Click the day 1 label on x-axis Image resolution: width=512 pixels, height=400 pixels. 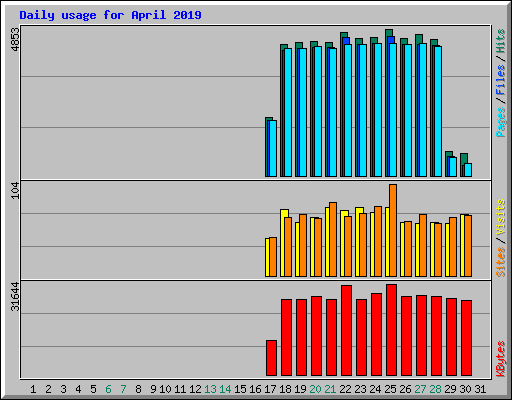pos(33,389)
